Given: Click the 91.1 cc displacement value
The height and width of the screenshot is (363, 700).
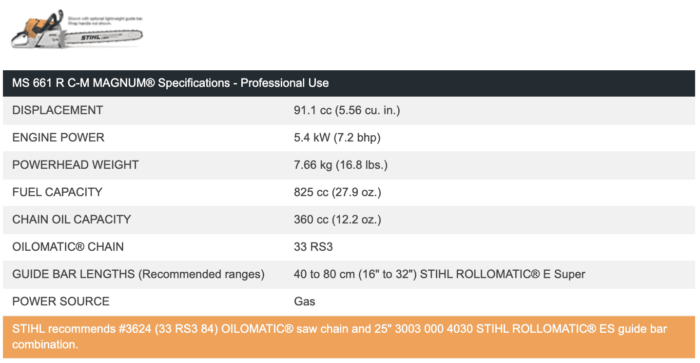Looking at the screenshot, I should click(x=347, y=110).
